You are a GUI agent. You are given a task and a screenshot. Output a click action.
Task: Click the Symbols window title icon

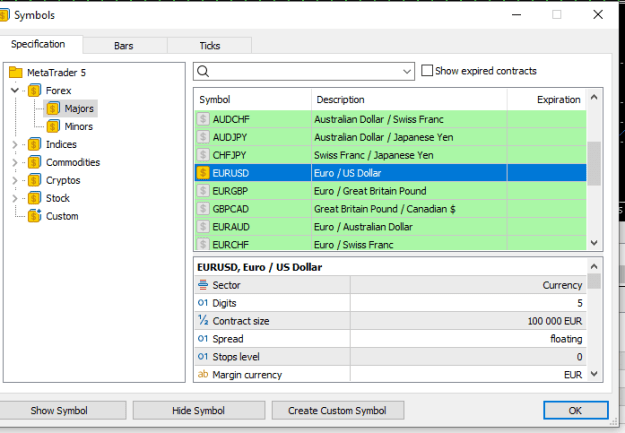[x=4, y=15]
